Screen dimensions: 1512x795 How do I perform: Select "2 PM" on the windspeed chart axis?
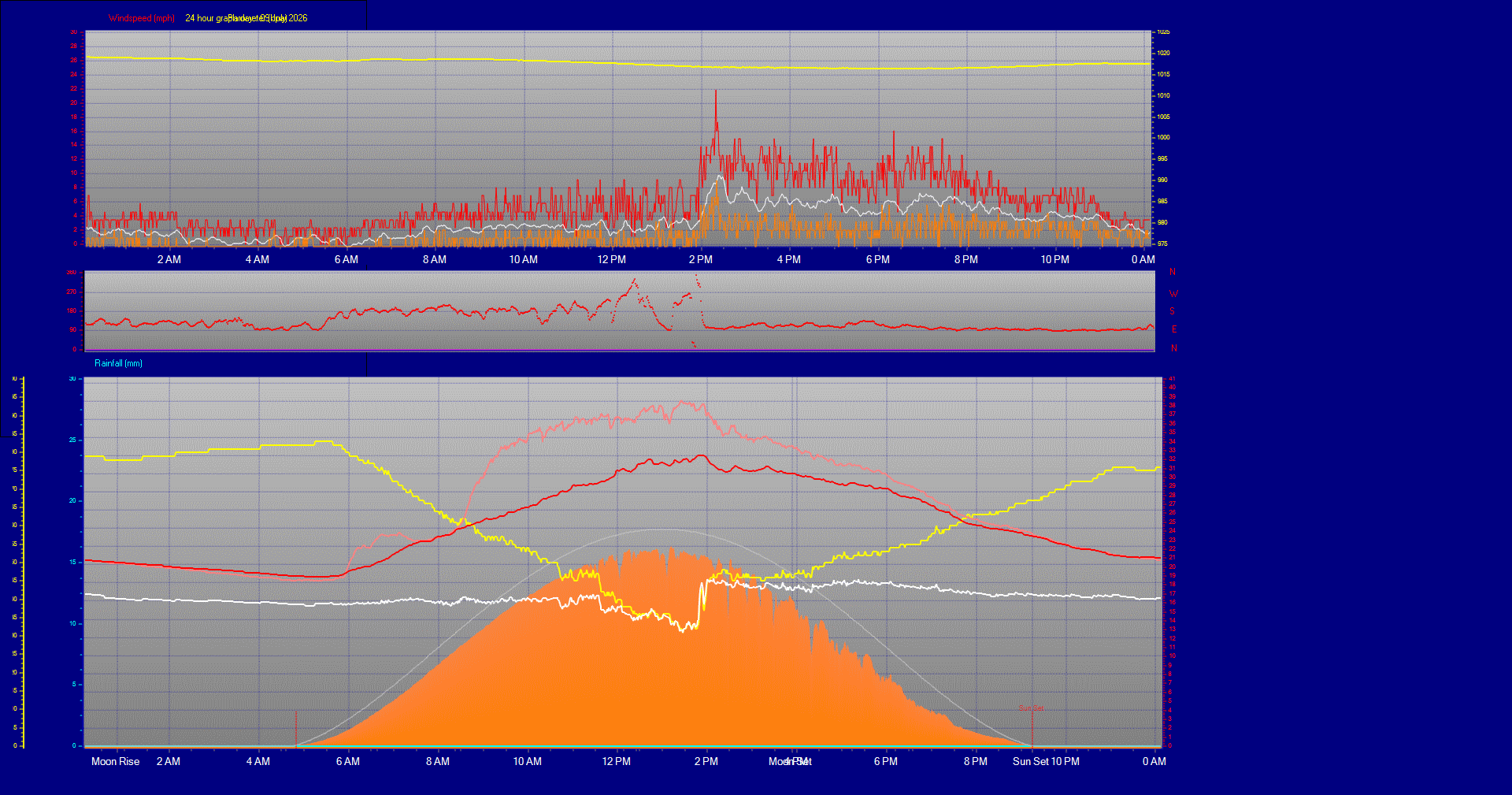(700, 259)
